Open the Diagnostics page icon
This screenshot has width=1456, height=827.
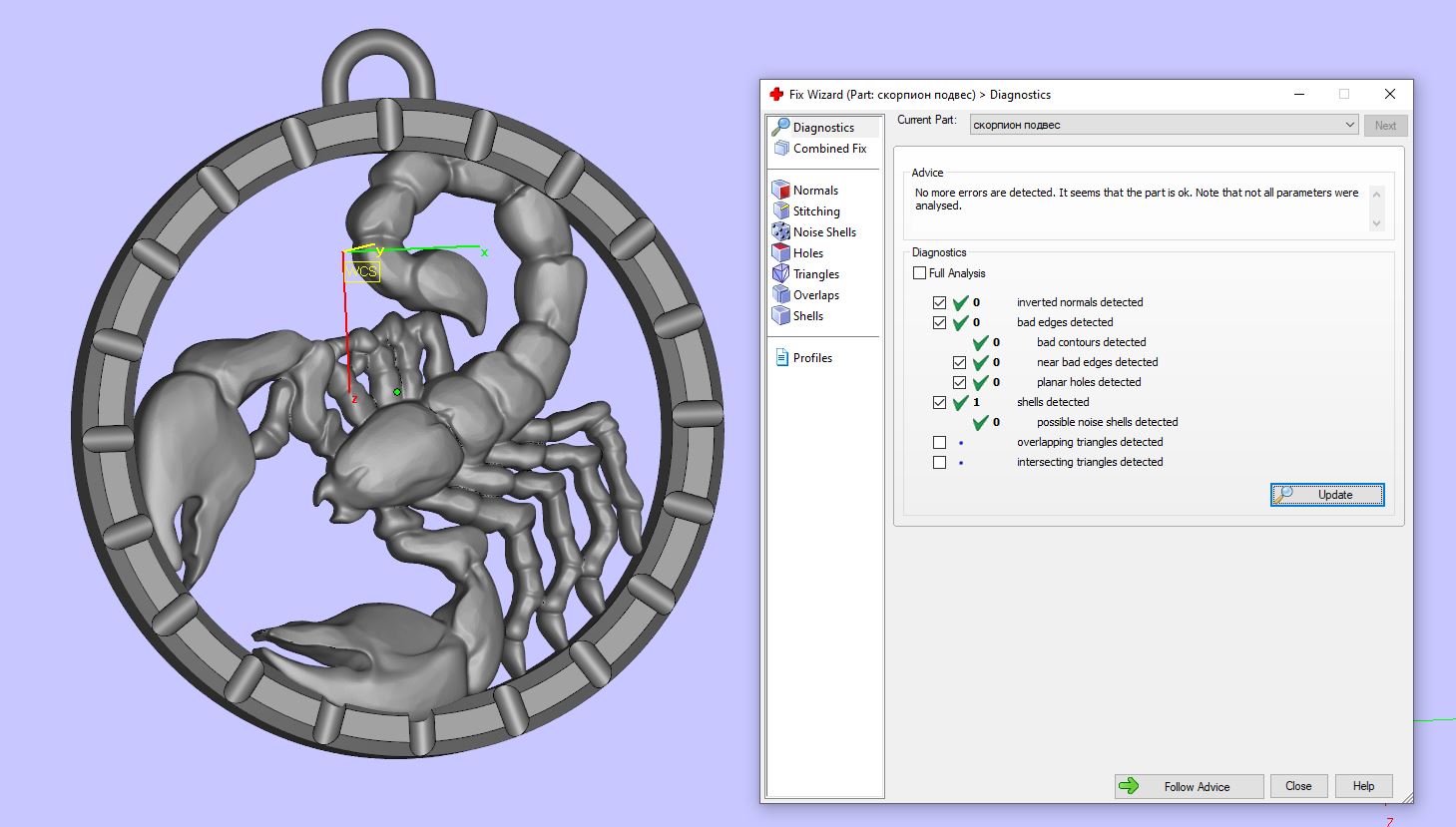pyautogui.click(x=781, y=127)
